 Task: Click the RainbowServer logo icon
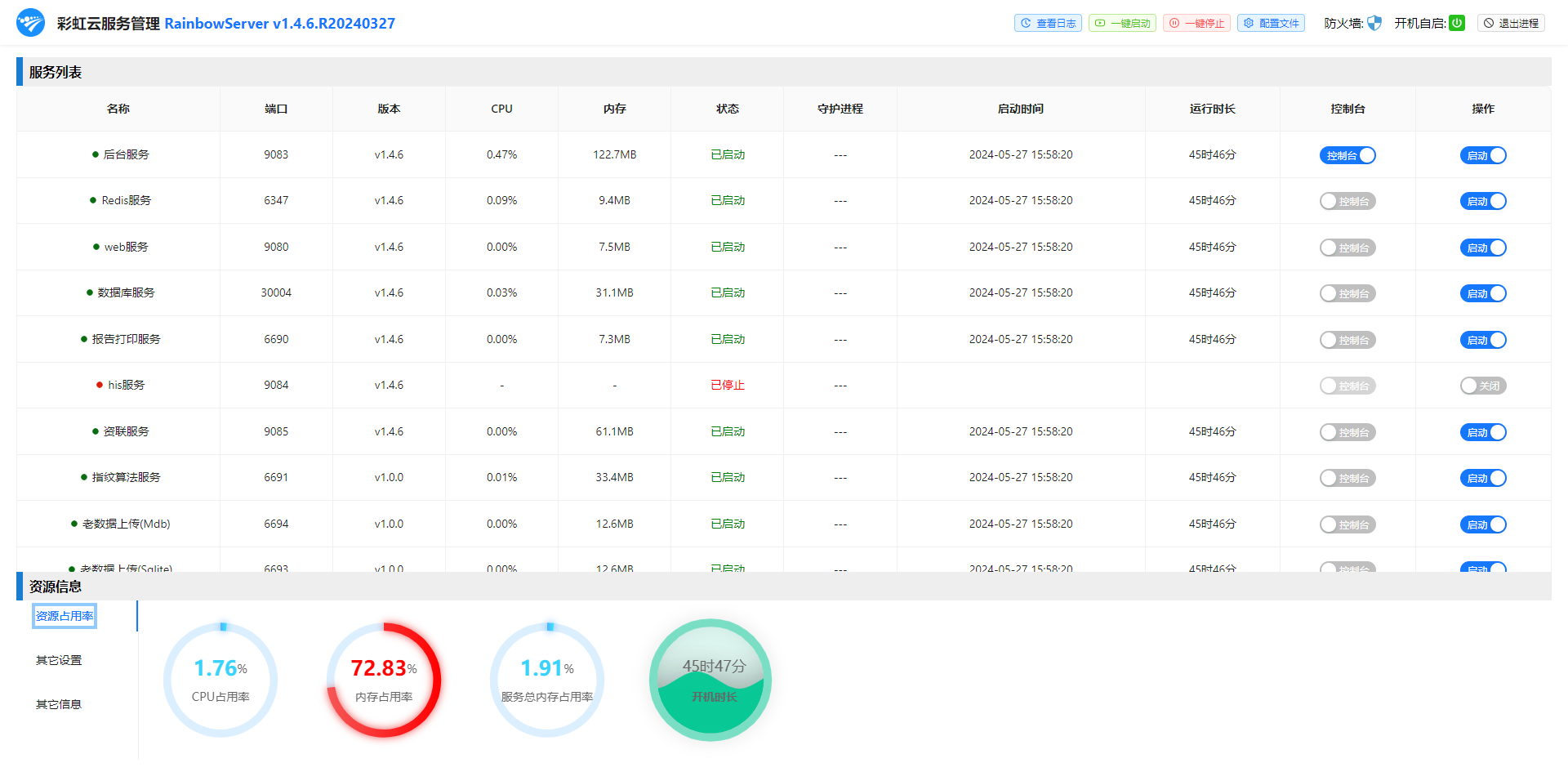click(x=31, y=23)
